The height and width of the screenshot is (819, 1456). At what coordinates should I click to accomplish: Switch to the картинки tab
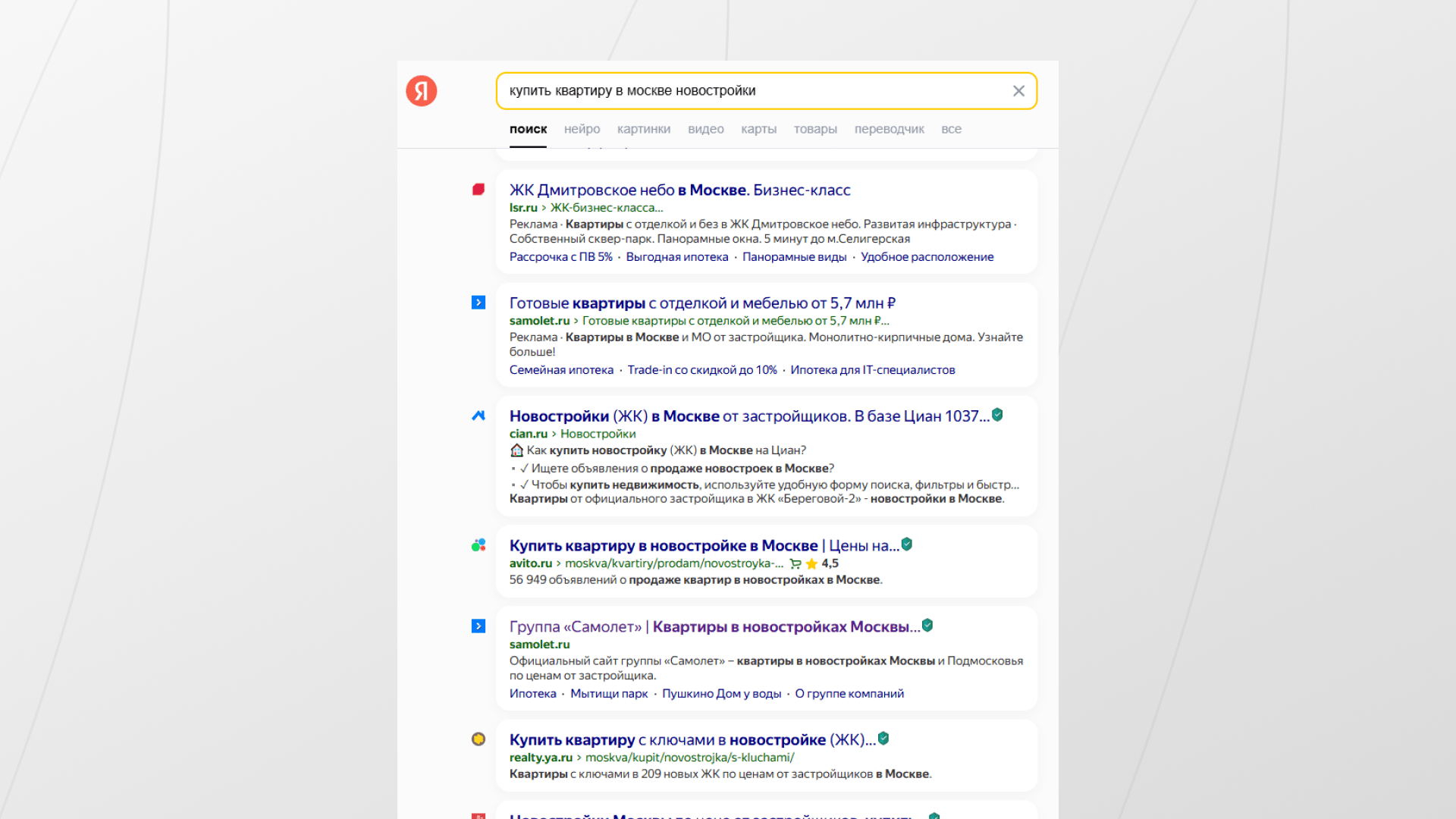[x=644, y=129]
